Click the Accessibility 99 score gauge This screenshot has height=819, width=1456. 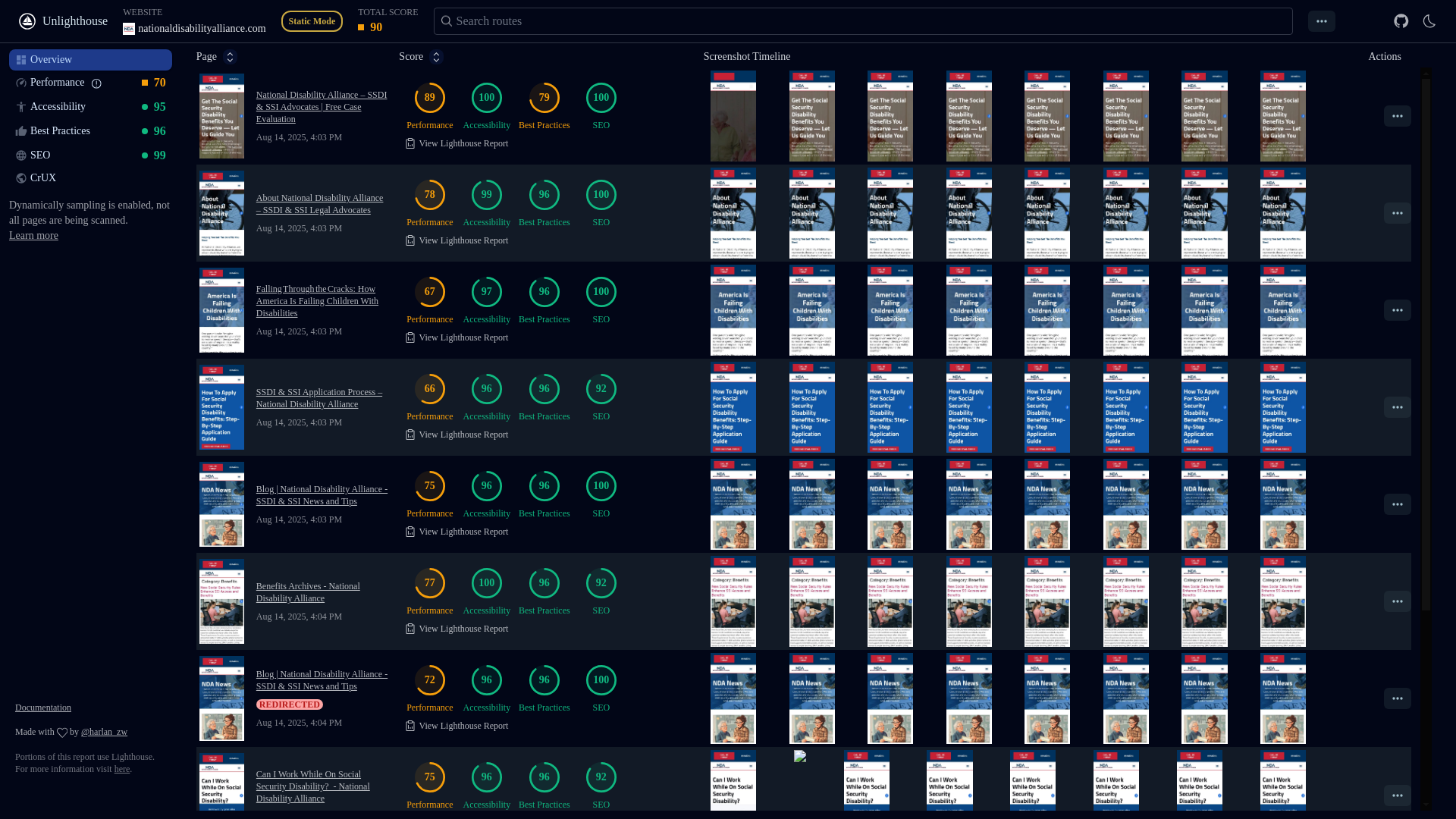(487, 195)
